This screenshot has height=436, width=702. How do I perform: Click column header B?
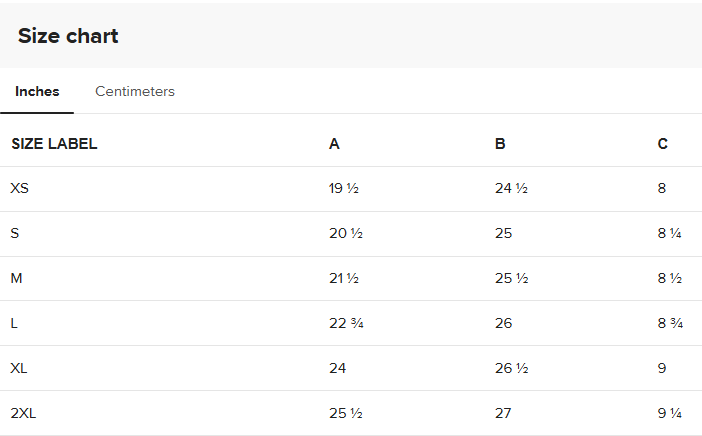500,144
